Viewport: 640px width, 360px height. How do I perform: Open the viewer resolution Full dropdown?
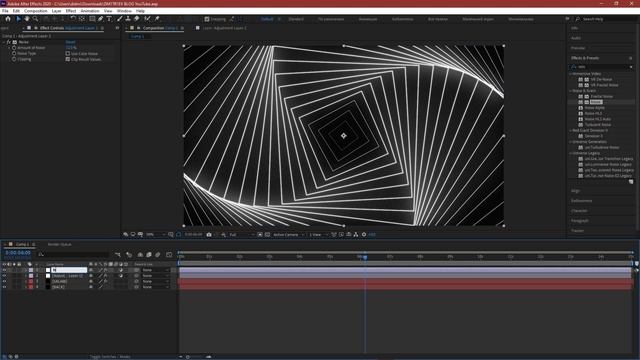point(242,235)
